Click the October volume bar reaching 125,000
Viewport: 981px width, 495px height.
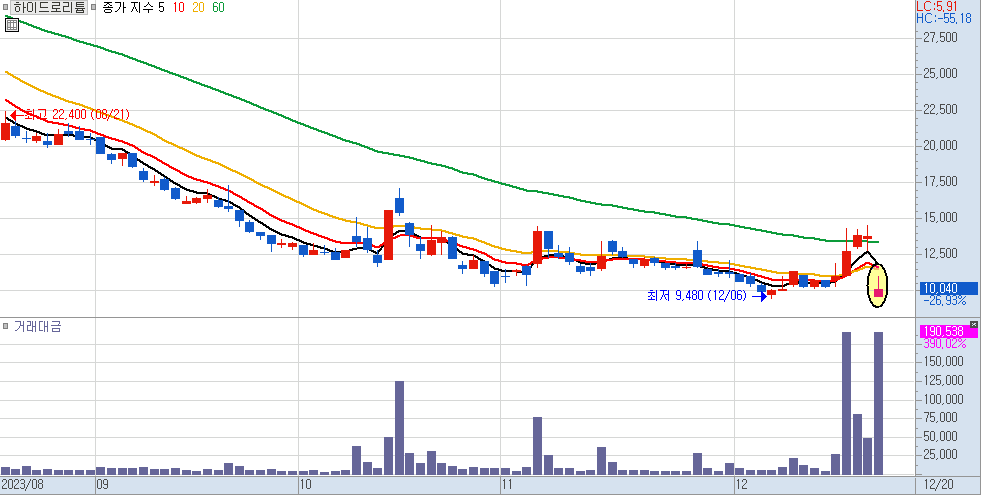tap(399, 428)
